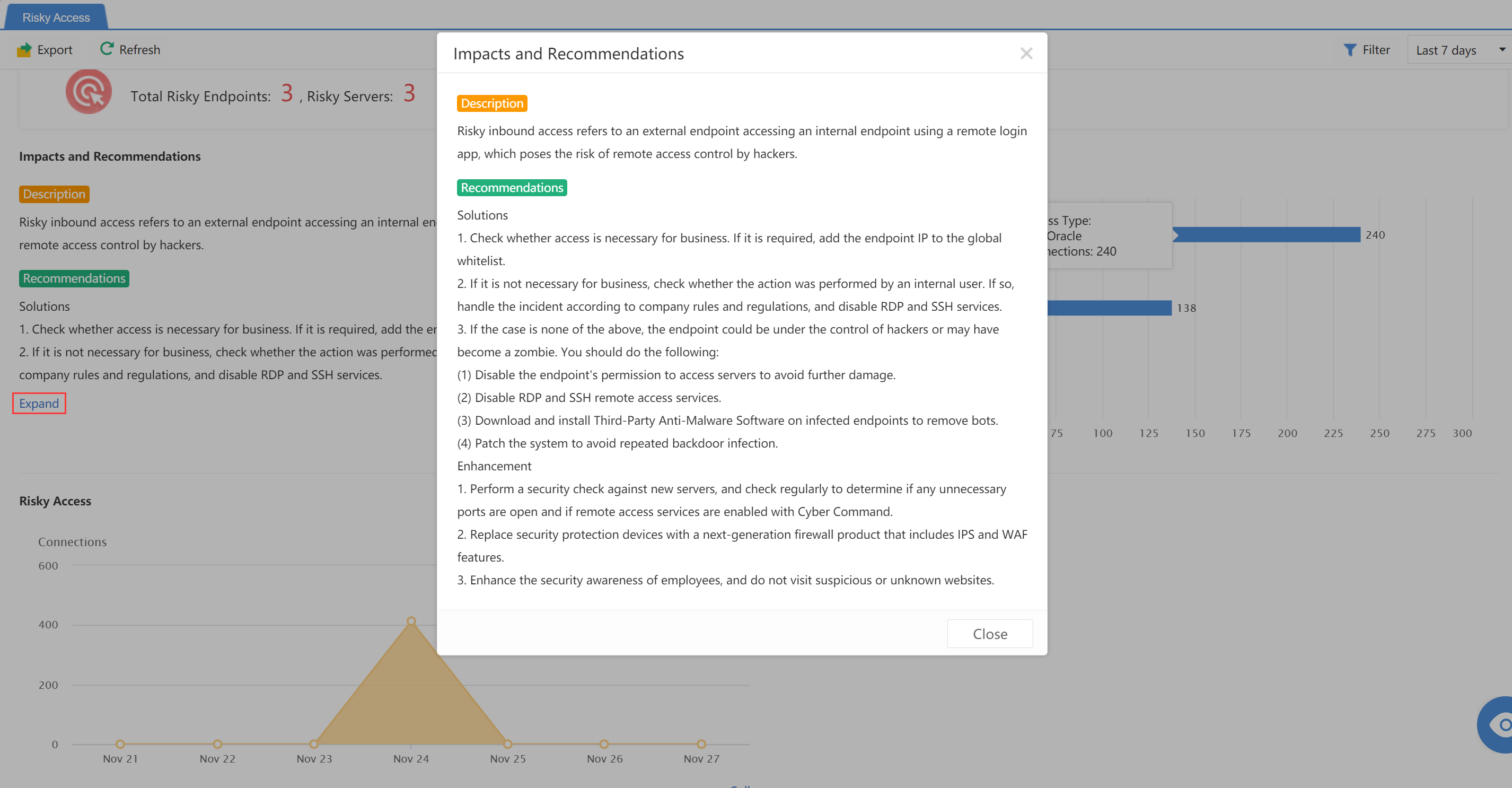Click the Nov 27 chart data point
Screen dimensions: 1512x788
(x=701, y=744)
